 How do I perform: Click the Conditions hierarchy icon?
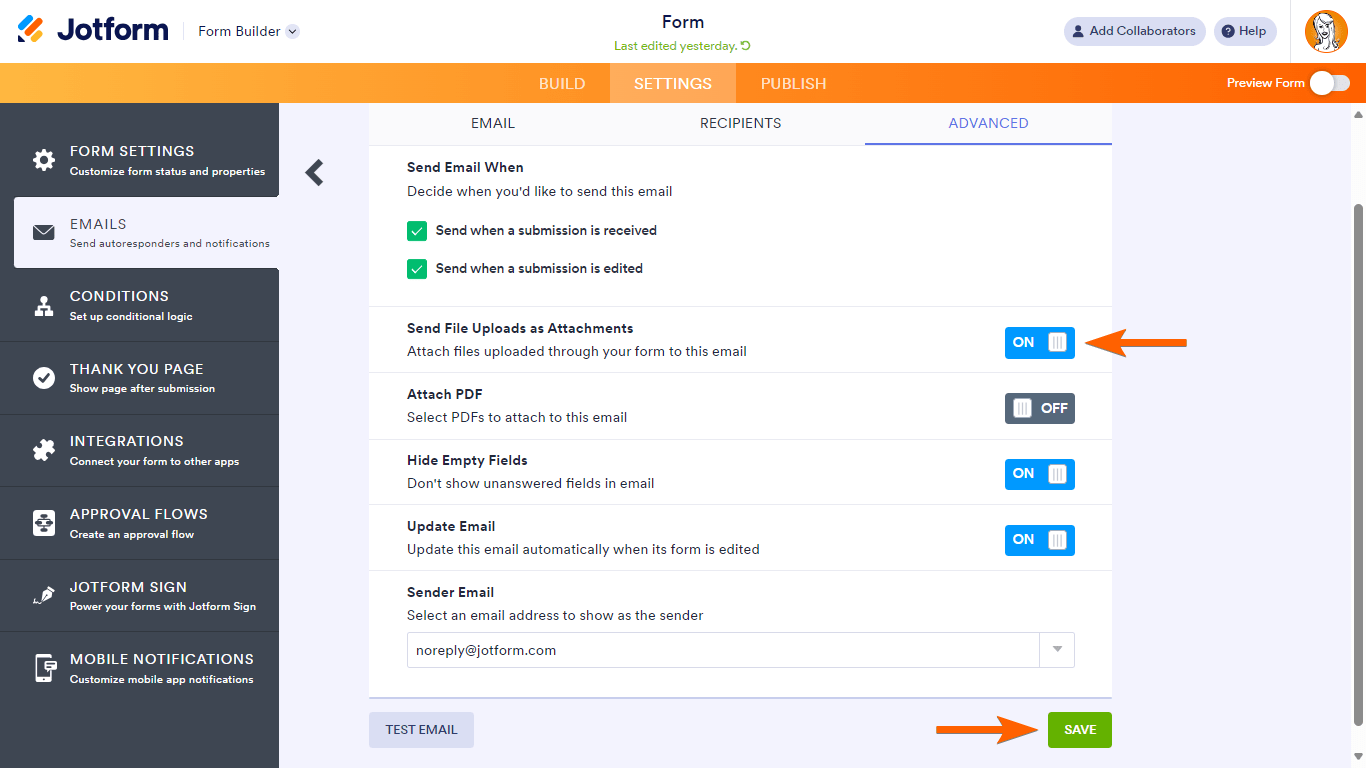(44, 306)
